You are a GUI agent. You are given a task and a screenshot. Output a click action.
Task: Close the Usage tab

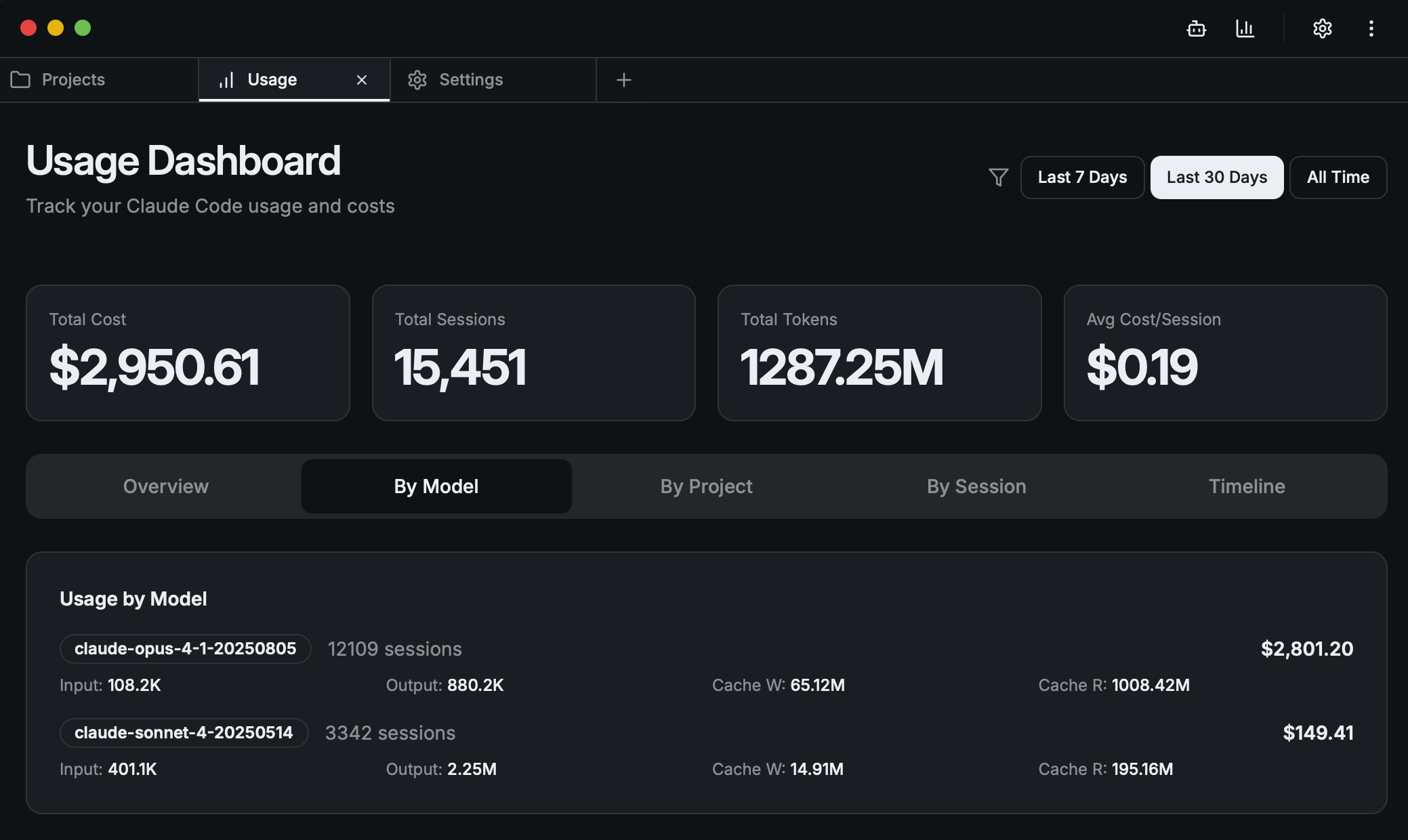tap(362, 79)
